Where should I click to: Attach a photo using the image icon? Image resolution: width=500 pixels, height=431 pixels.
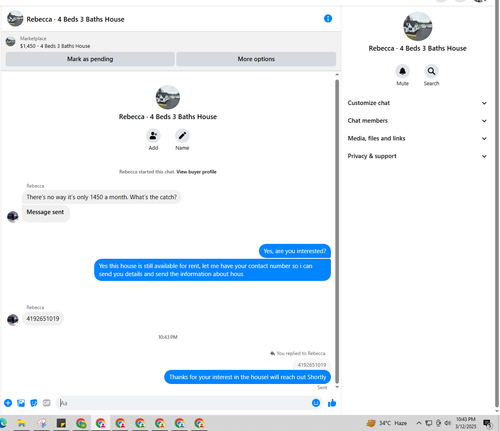21,403
